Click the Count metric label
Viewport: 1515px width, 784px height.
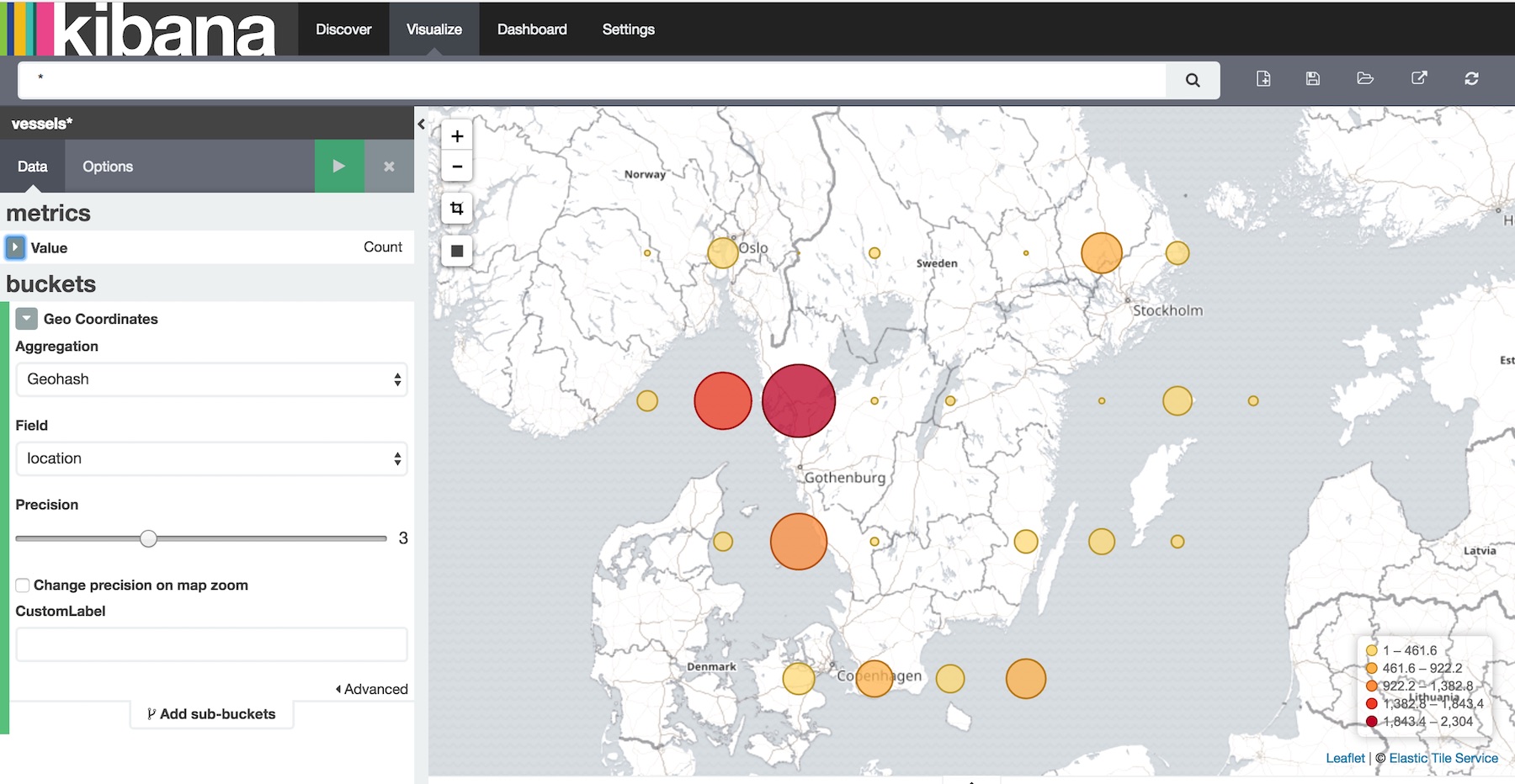tap(383, 246)
